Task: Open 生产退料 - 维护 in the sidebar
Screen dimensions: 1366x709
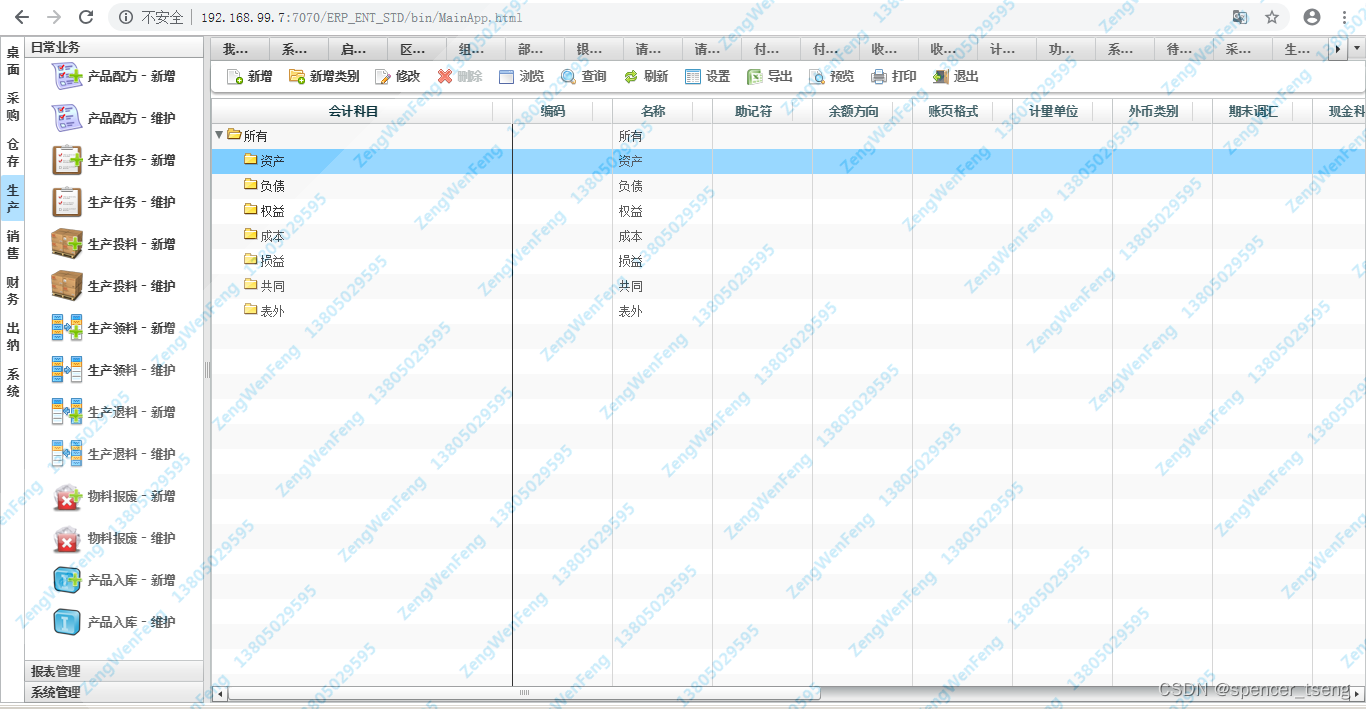Action: click(x=113, y=454)
